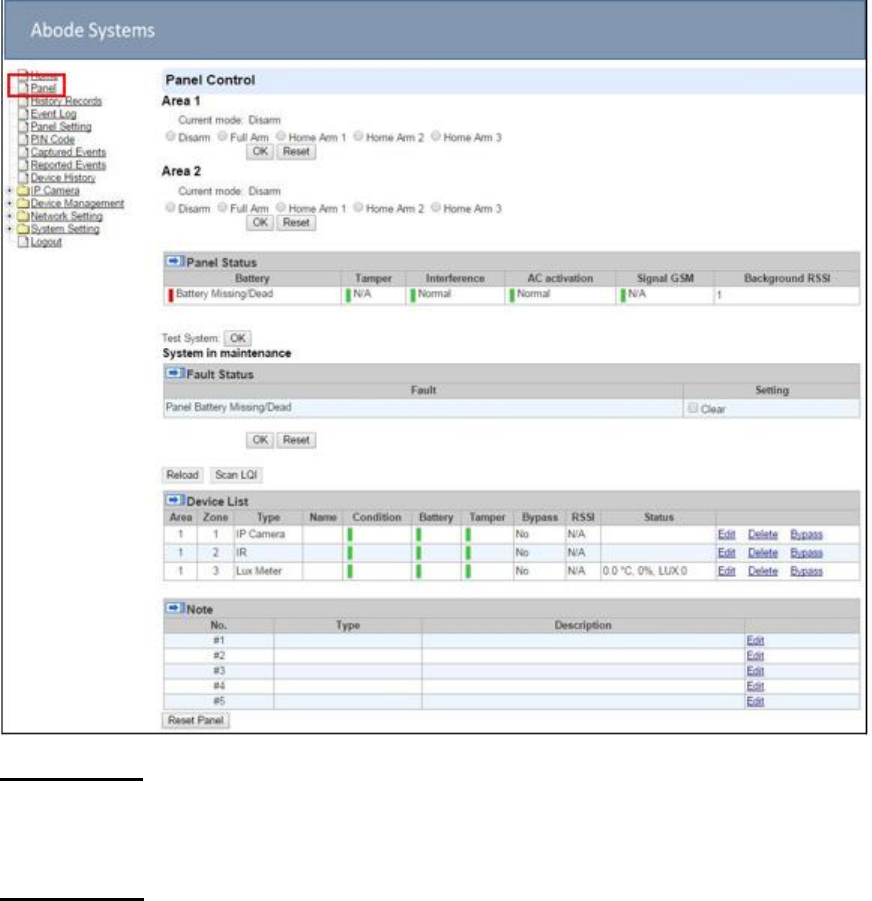Viewport: 872px width, 901px height.
Task: Click OK next to Test System
Action: pos(237,338)
